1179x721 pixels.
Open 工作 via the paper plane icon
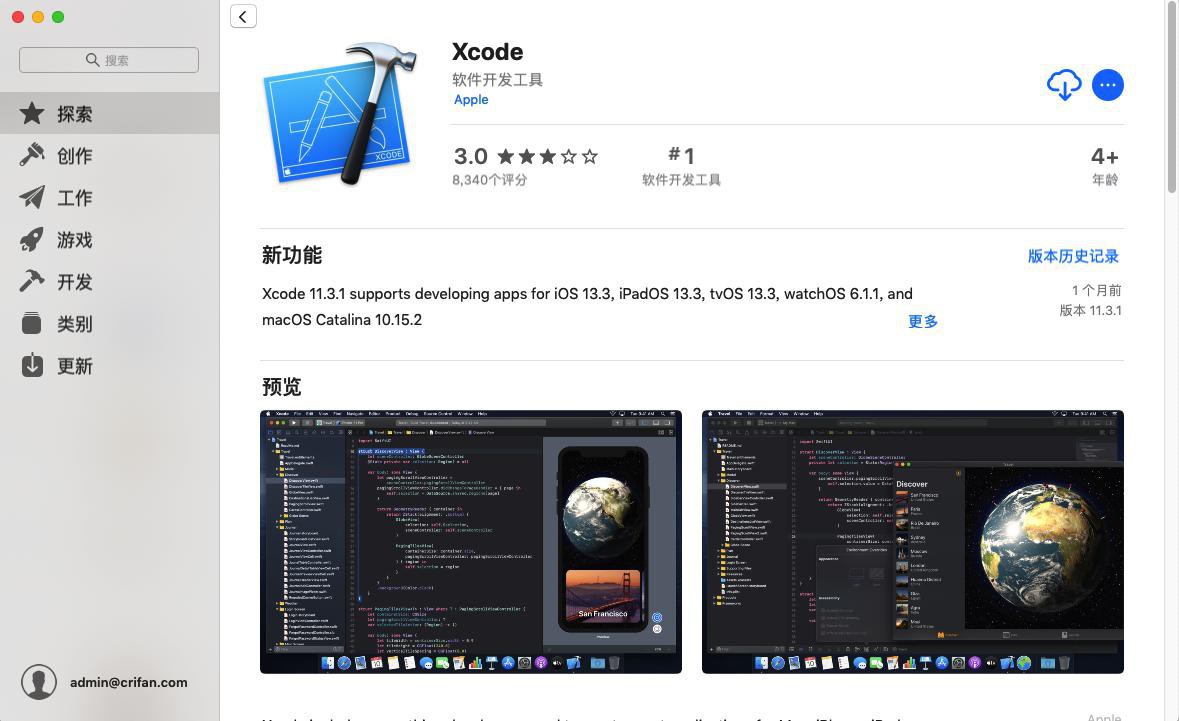pos(32,197)
